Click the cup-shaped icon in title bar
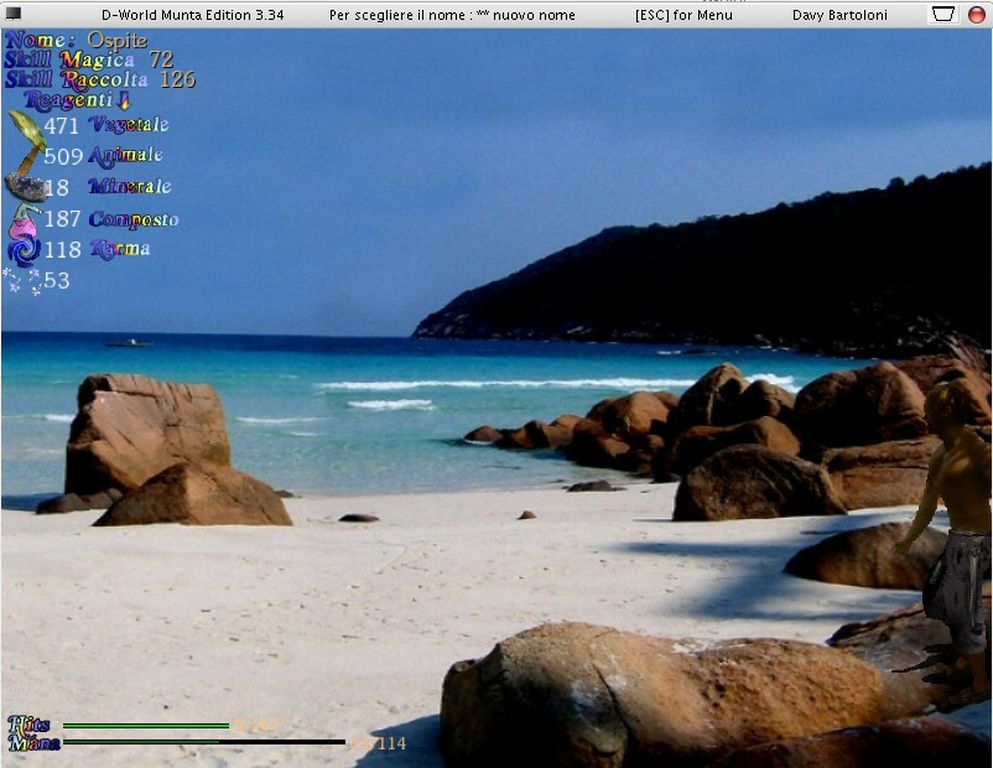The width and height of the screenshot is (993, 768). pyautogui.click(x=943, y=14)
